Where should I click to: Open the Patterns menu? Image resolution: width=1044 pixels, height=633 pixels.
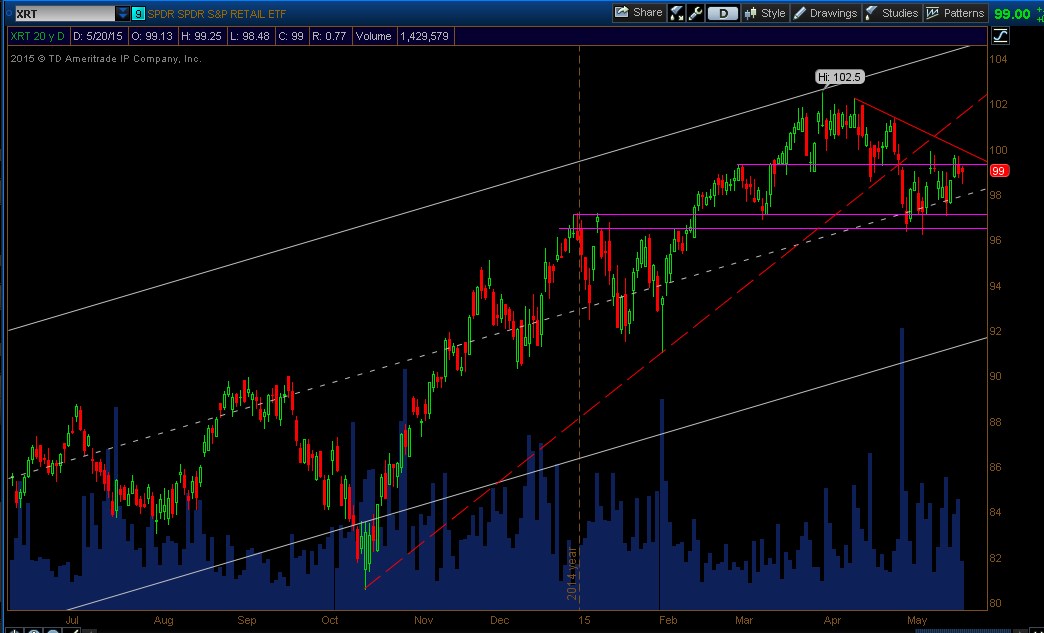[955, 13]
